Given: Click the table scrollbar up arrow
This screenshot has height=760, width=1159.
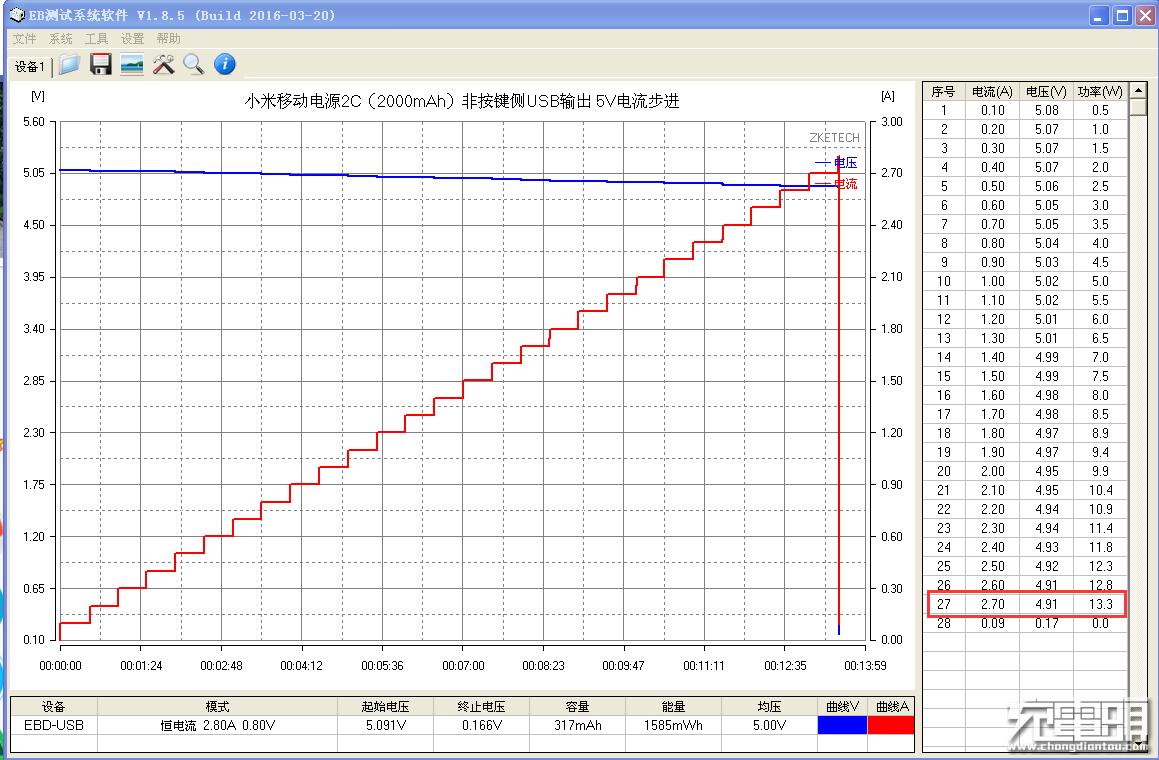Looking at the screenshot, I should click(1138, 90).
